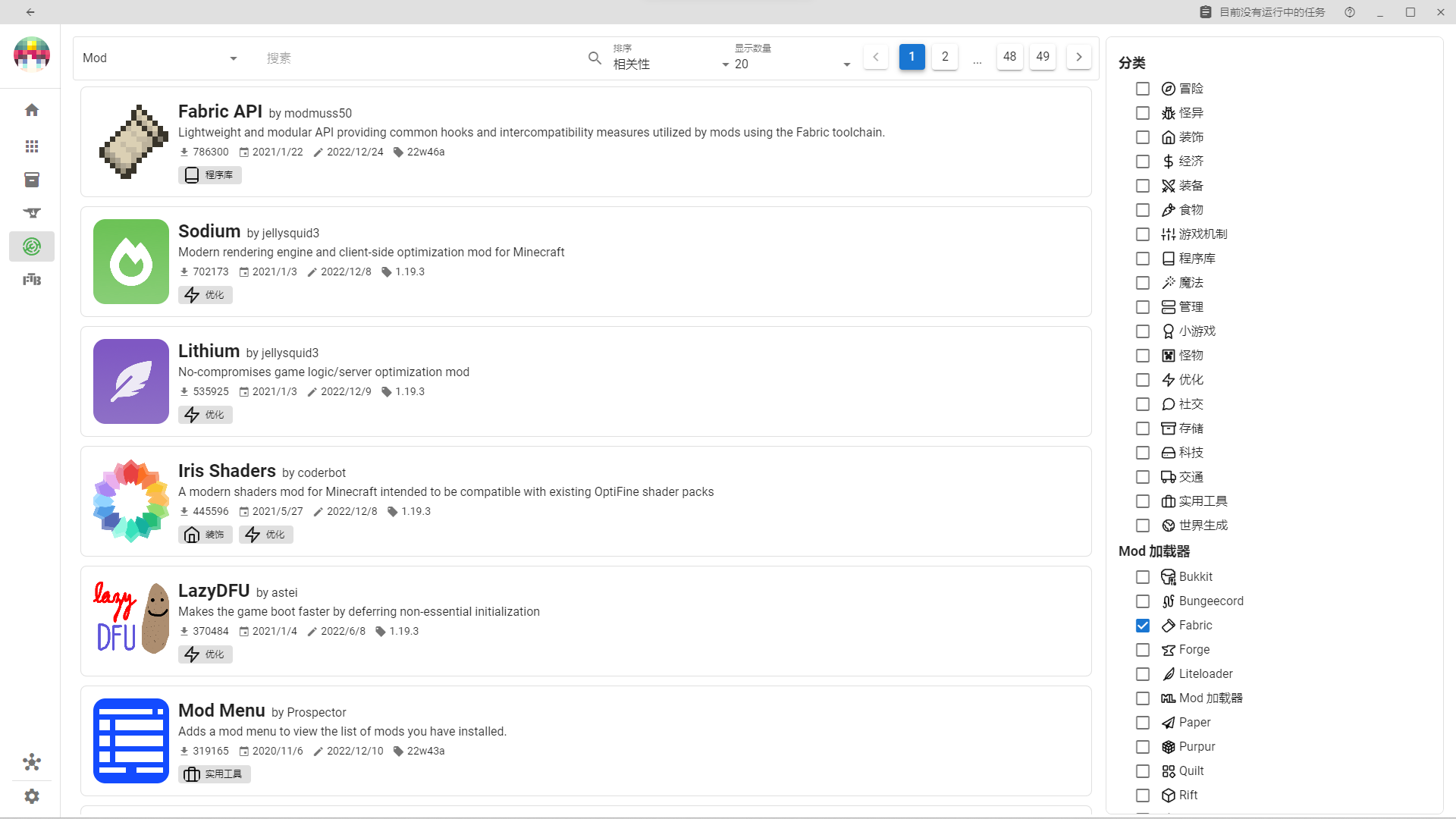Image resolution: width=1456 pixels, height=819 pixels.
Task: Open the FTB icon in sidebar
Action: pos(32,280)
